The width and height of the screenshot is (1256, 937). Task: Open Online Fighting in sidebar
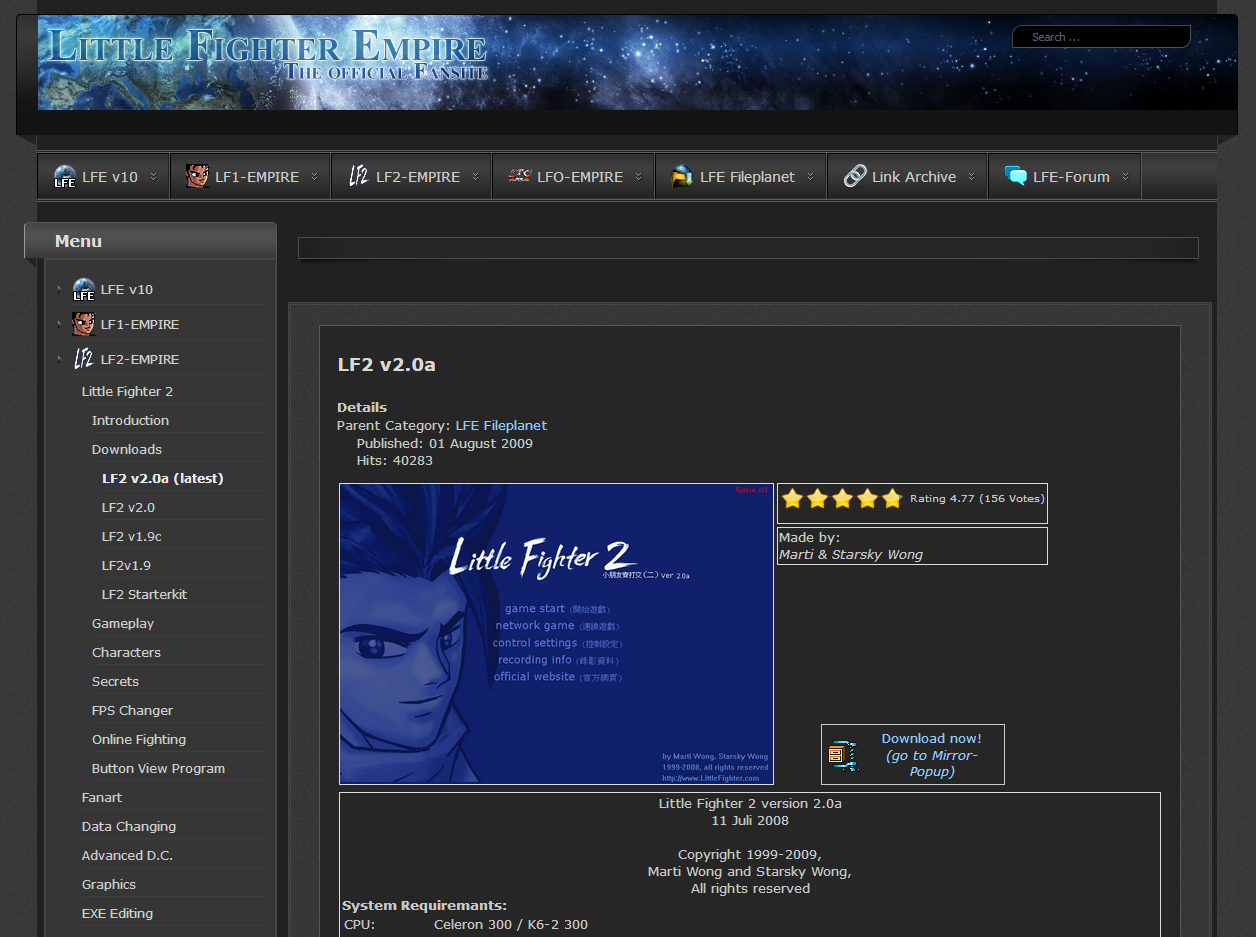[139, 739]
